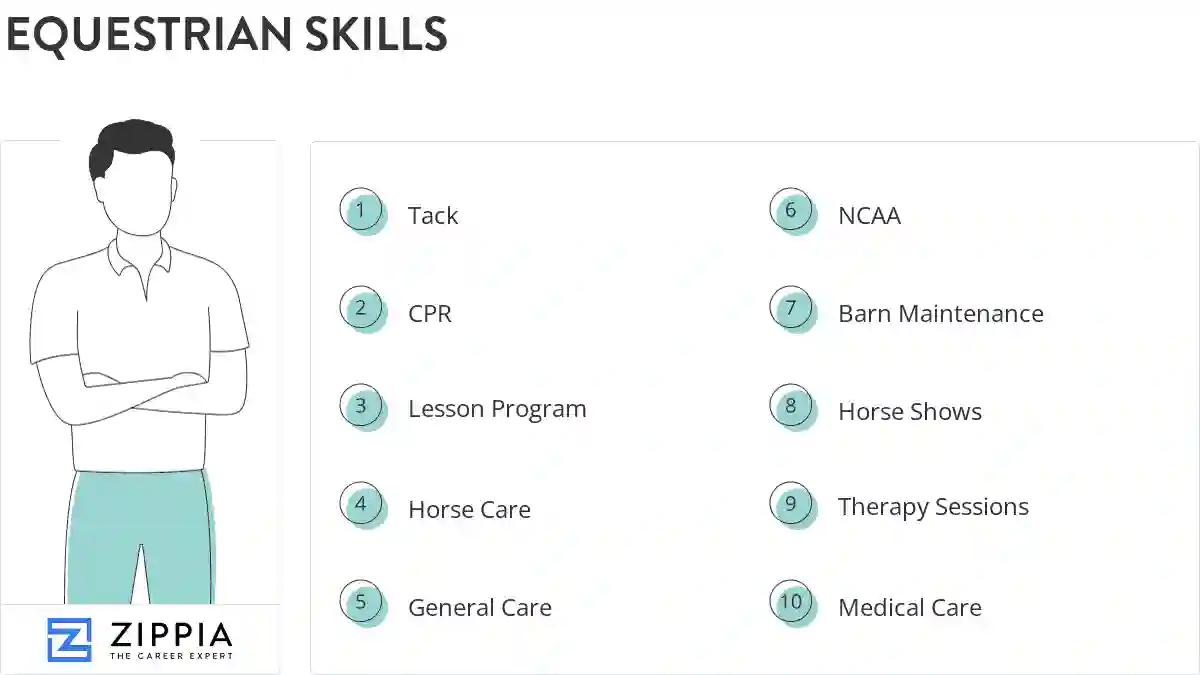The image size is (1200, 675).
Task: Click the Zippia logo icon
Action: click(69, 640)
